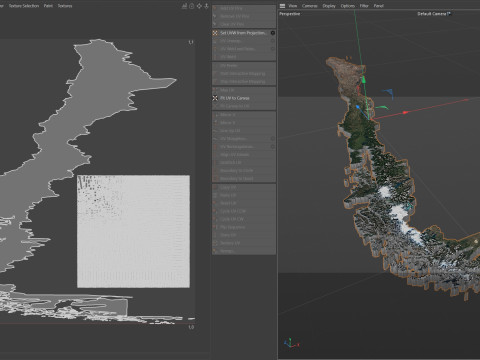Click the UV editor chart-style icon beside navigation icons
Image resolution: width=480 pixels, height=360 pixels.
(x=184, y=6)
